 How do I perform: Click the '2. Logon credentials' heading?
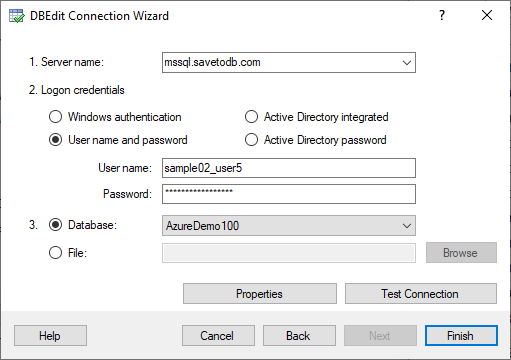76,90
